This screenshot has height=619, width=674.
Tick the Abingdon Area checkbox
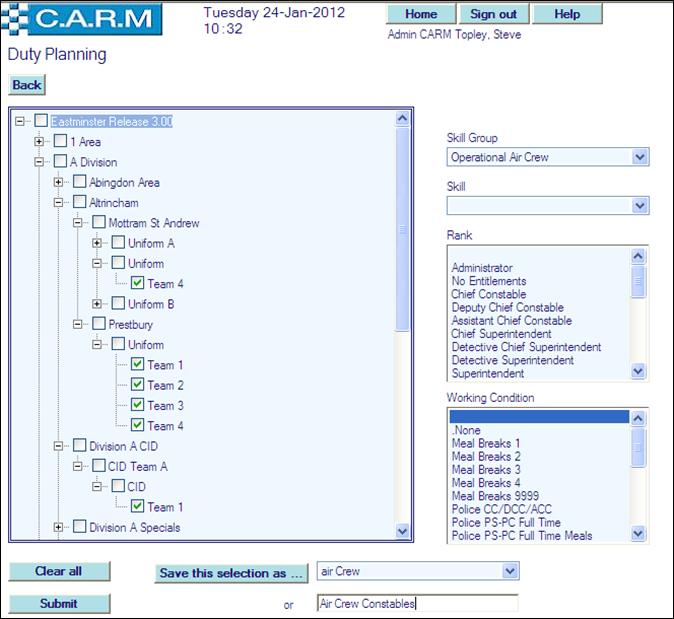pyautogui.click(x=79, y=182)
